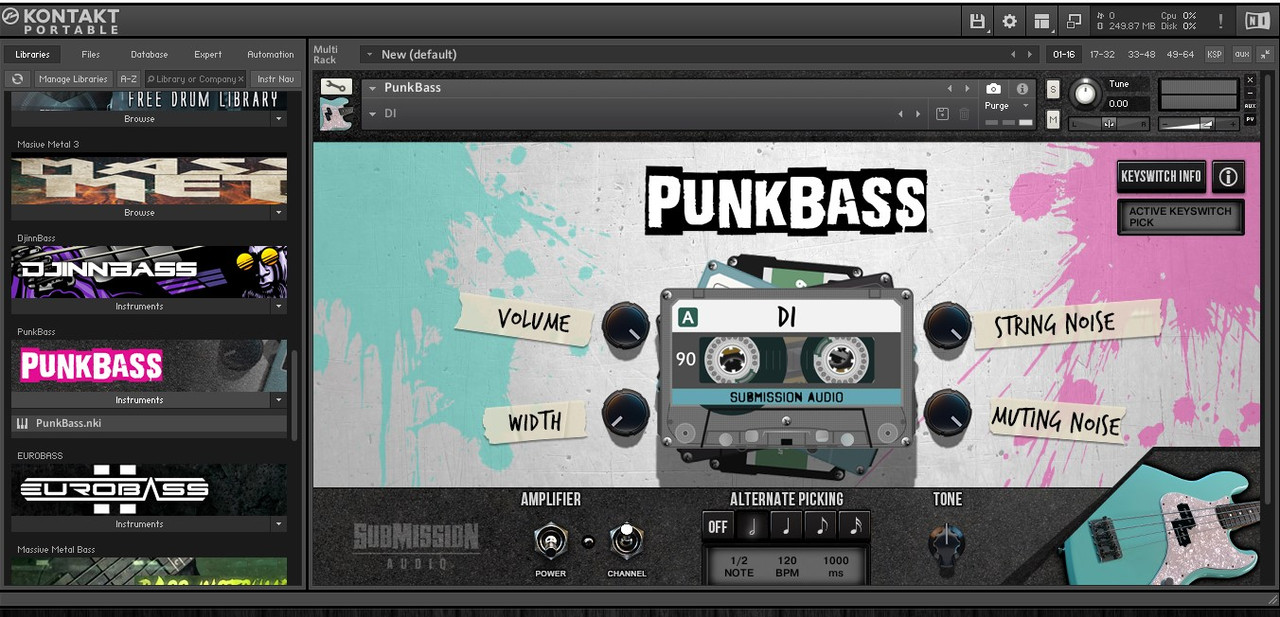This screenshot has height=617, width=1280.
Task: Click the NI logo in header
Action: click(x=1257, y=20)
